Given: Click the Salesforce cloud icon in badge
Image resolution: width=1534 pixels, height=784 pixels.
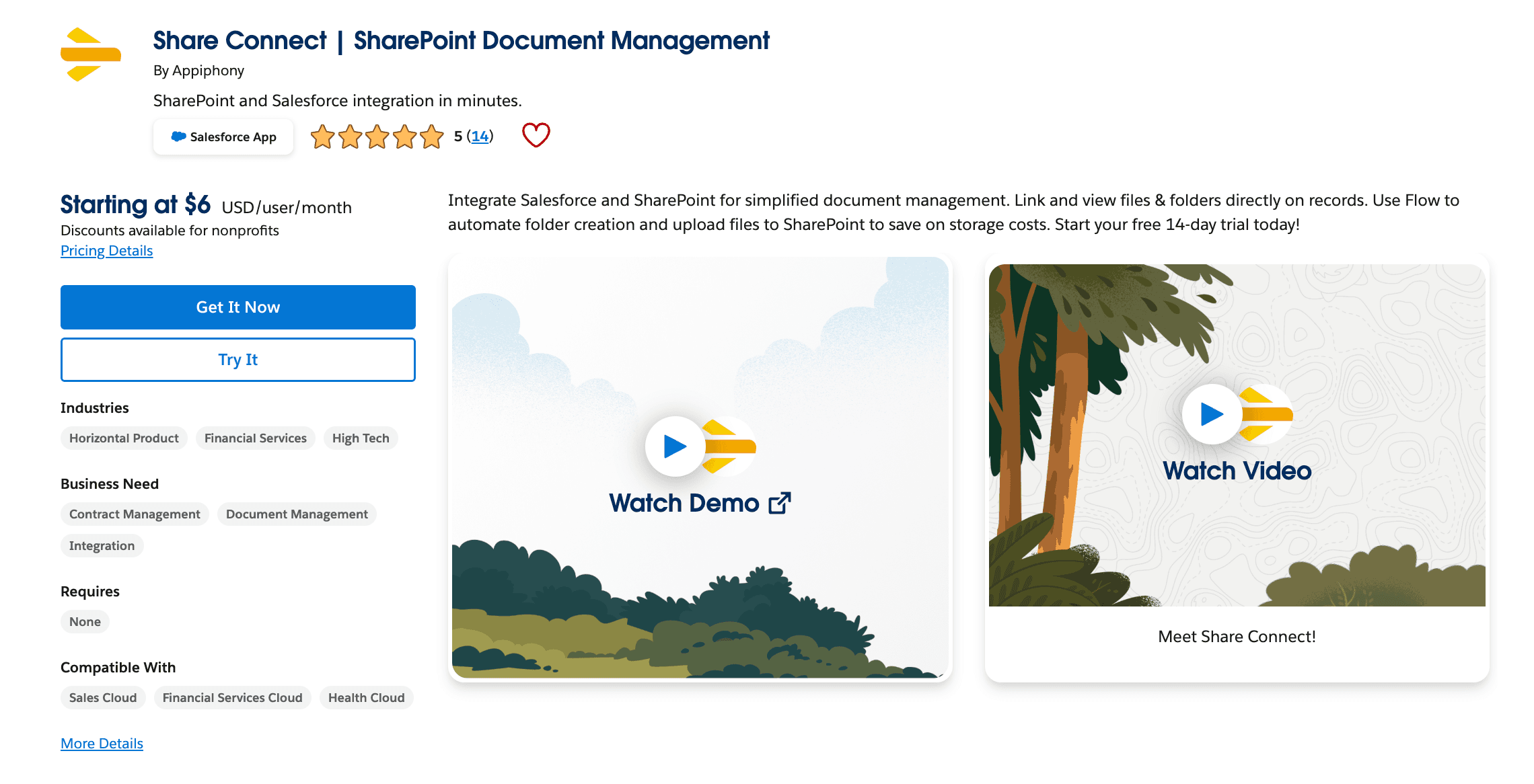Looking at the screenshot, I should pyautogui.click(x=178, y=136).
